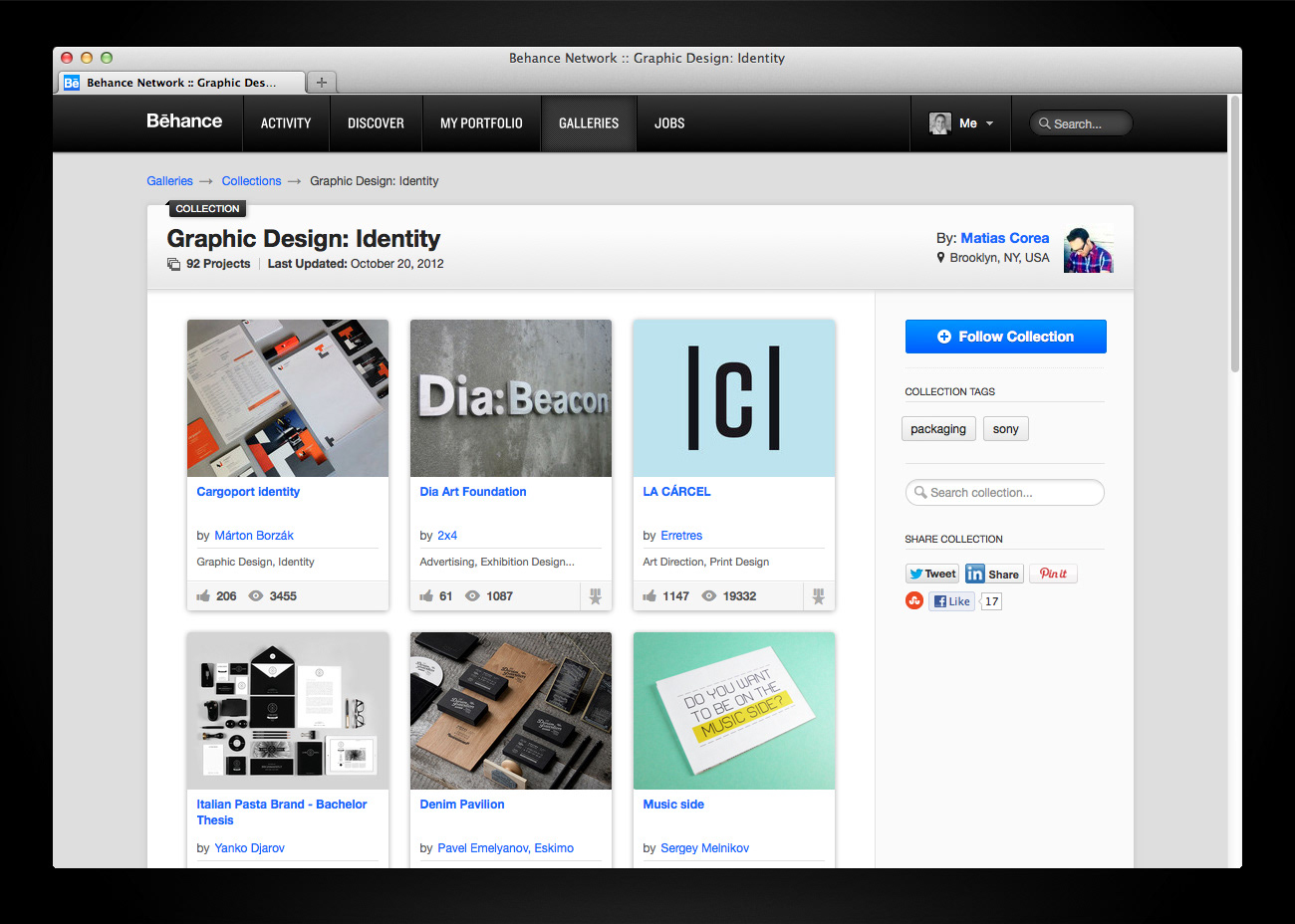The height and width of the screenshot is (924, 1295).
Task: Open the Discover menu
Action: (x=376, y=123)
